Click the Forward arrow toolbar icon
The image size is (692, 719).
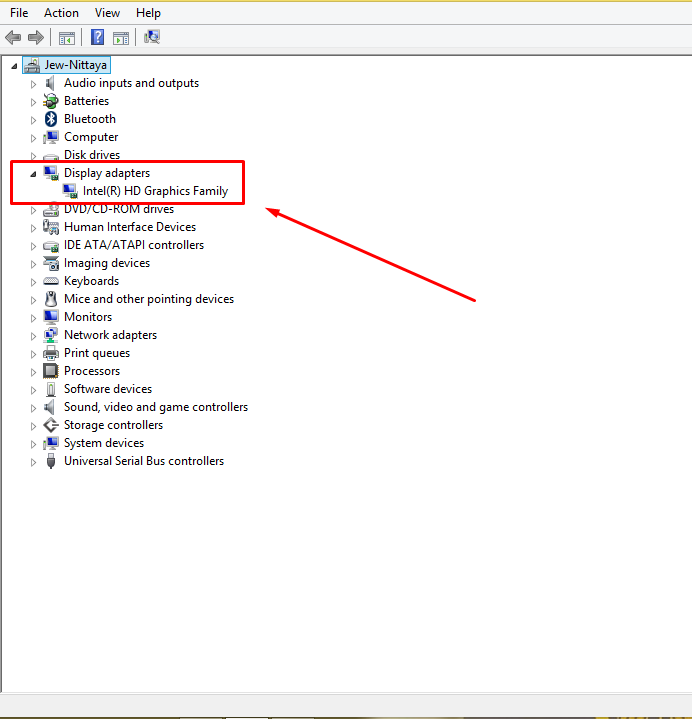click(x=36, y=37)
